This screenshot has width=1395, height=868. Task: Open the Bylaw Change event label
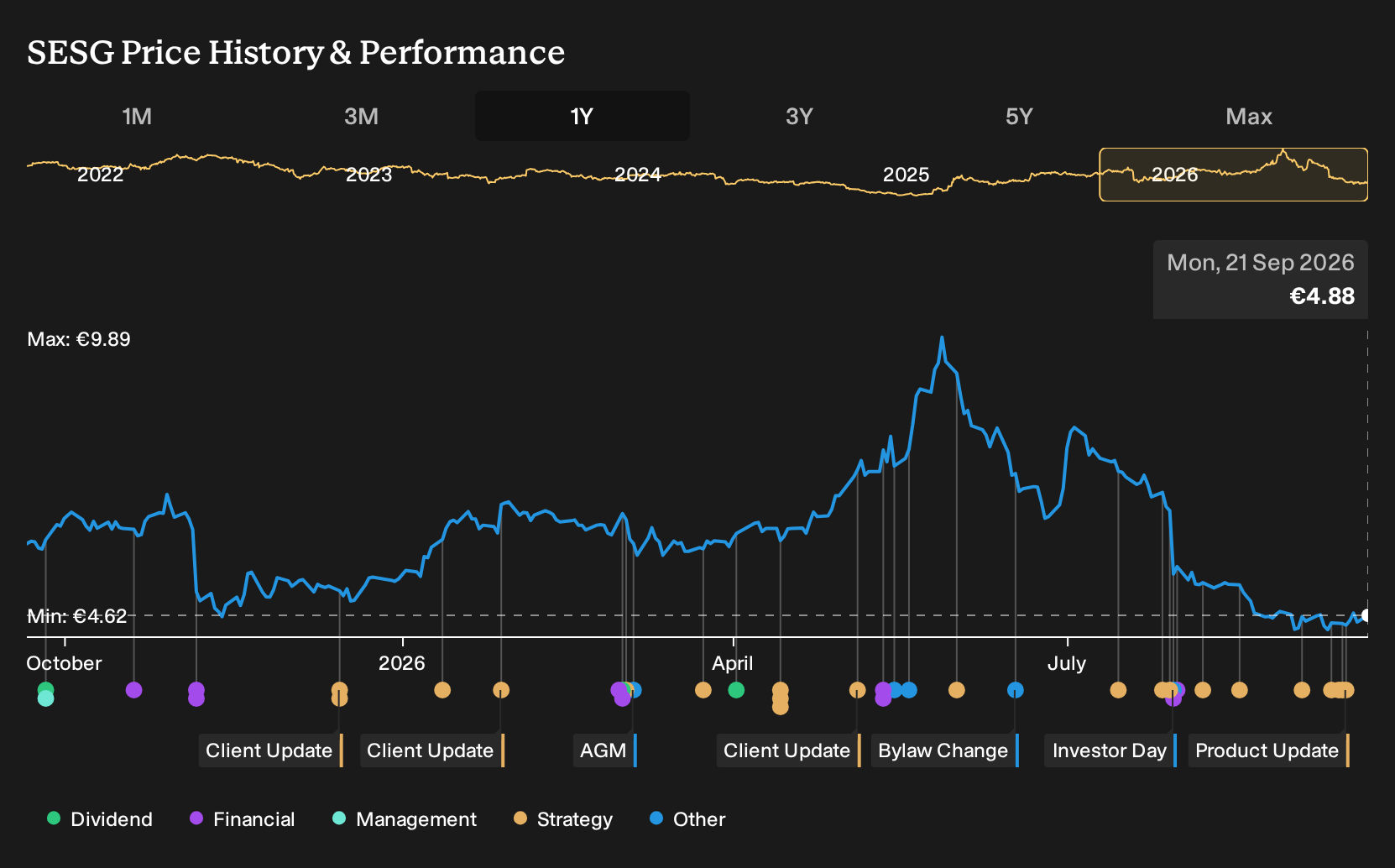945,750
